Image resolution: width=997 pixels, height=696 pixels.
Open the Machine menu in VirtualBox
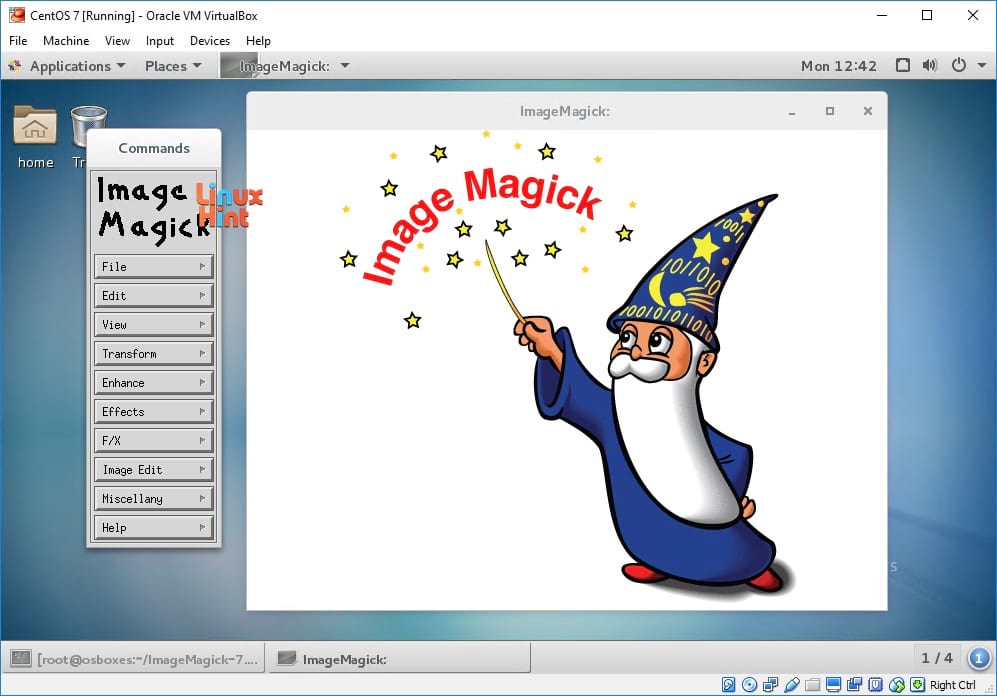click(66, 41)
